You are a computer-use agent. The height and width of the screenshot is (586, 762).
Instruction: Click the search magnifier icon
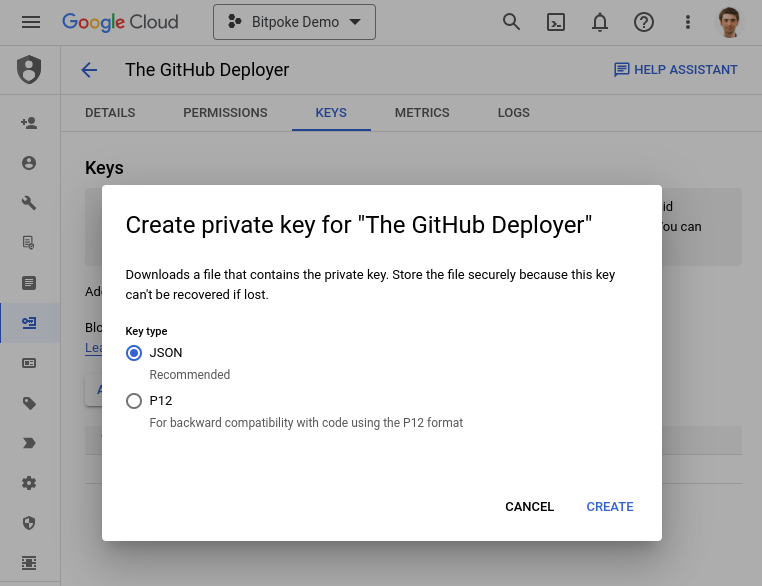pos(511,22)
